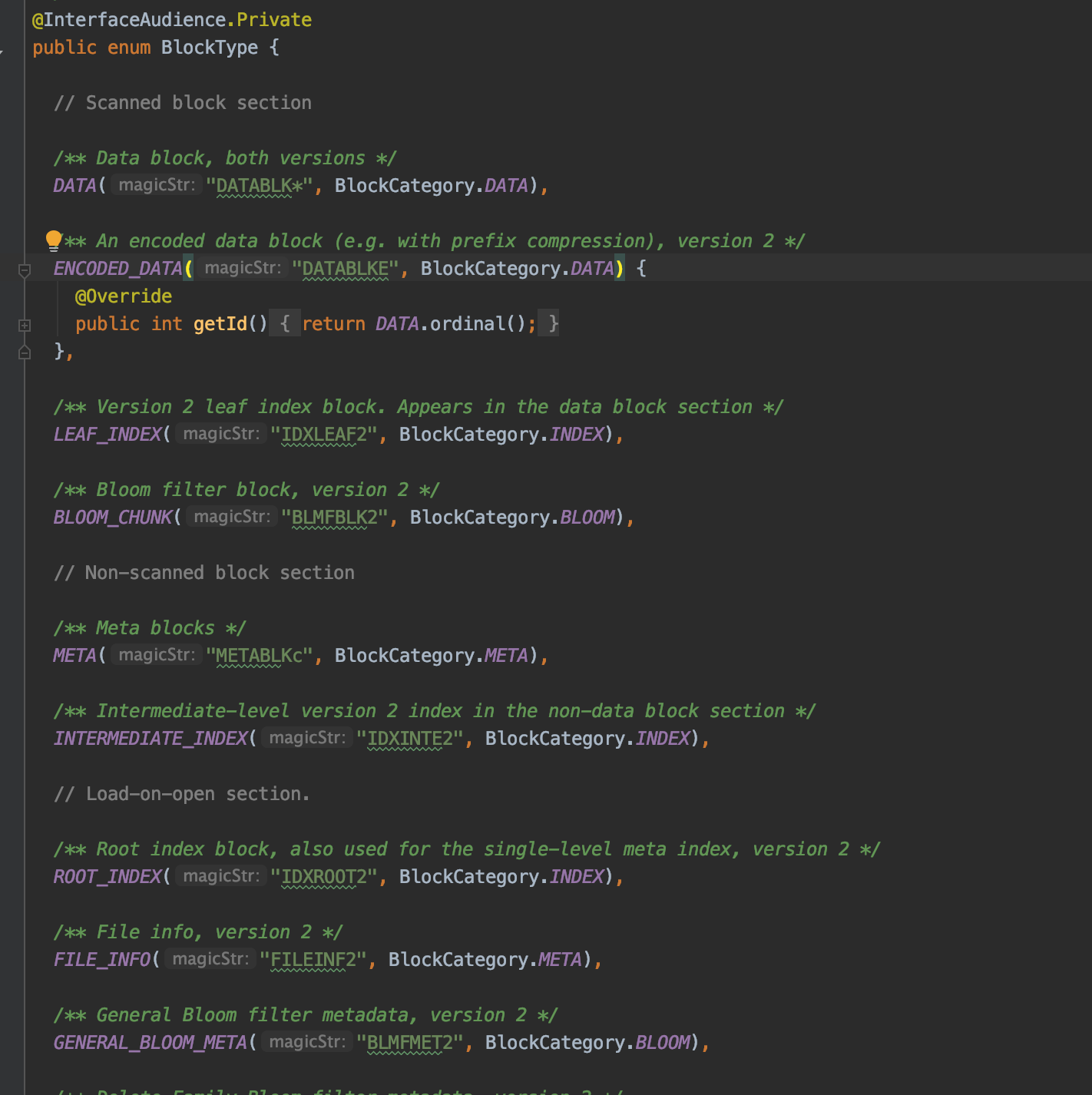Click the magicStr hint on the LEAF_INDEX line
The image size is (1092, 1095).
(221, 434)
